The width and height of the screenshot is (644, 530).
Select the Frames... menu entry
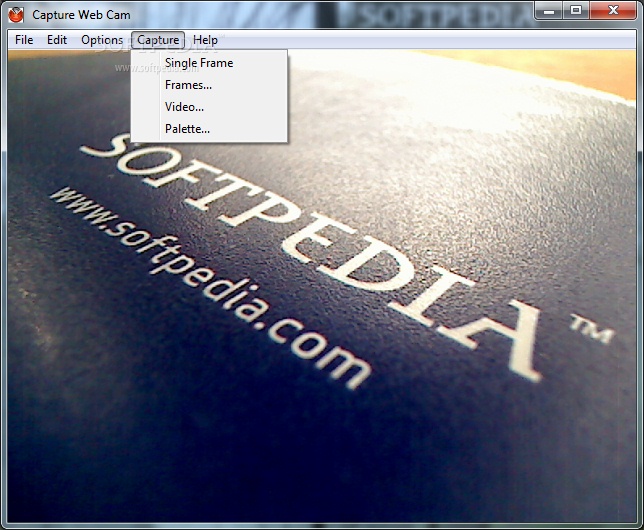[209, 85]
